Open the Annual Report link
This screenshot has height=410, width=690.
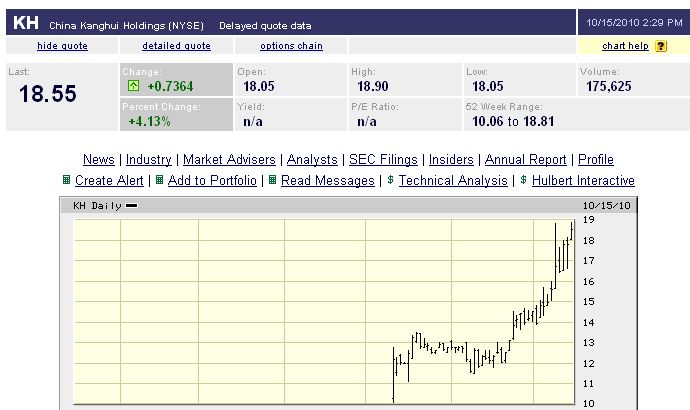(525, 159)
